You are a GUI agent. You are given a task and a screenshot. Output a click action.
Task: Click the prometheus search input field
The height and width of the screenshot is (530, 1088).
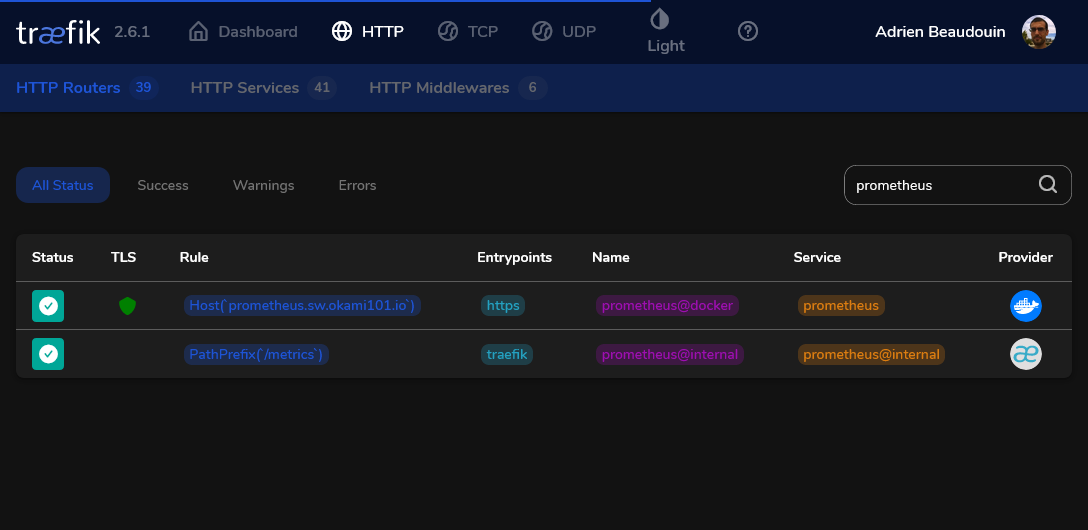[x=958, y=185]
